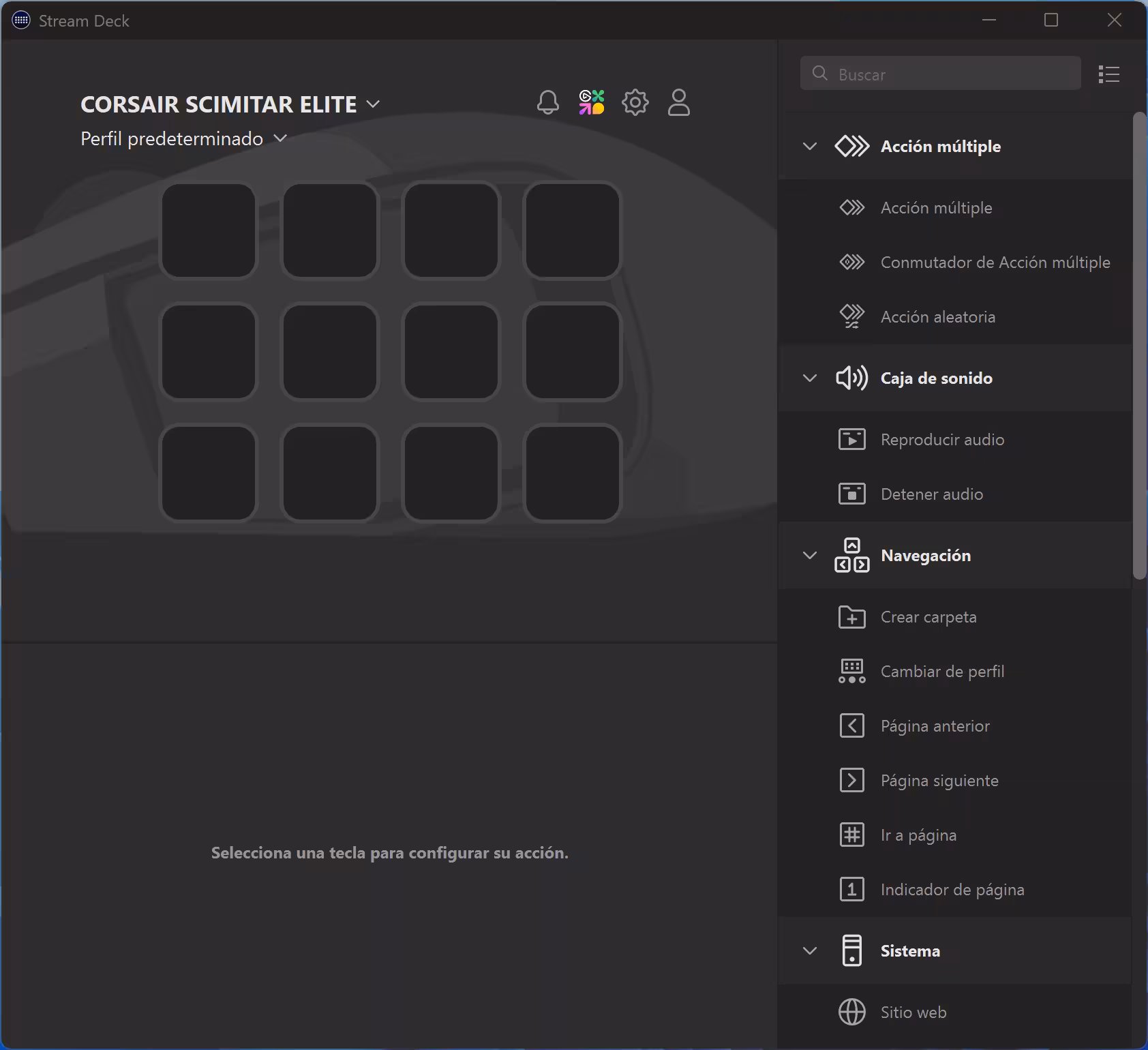Screen dimensions: 1148x1050
Task: Click the Sistema computer tower icon
Action: pos(852,950)
